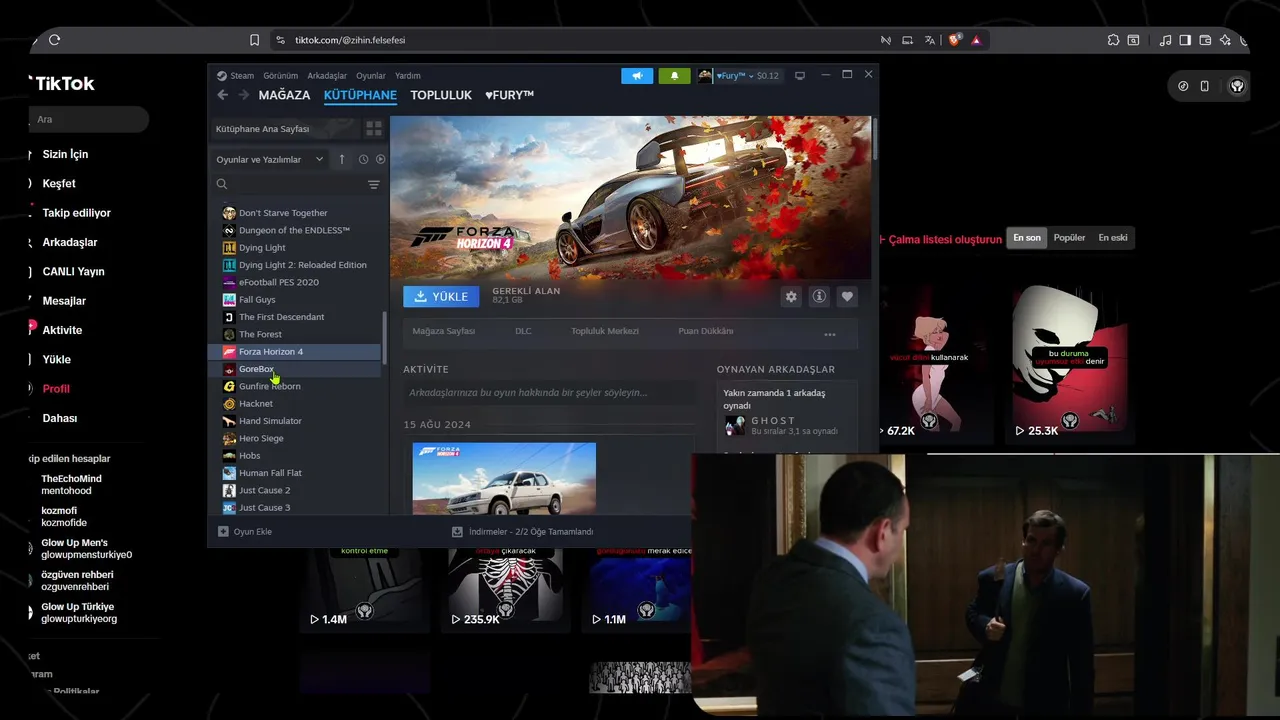Open the Arkadaşlar menu
Viewport: 1280px width, 720px height.
click(327, 75)
